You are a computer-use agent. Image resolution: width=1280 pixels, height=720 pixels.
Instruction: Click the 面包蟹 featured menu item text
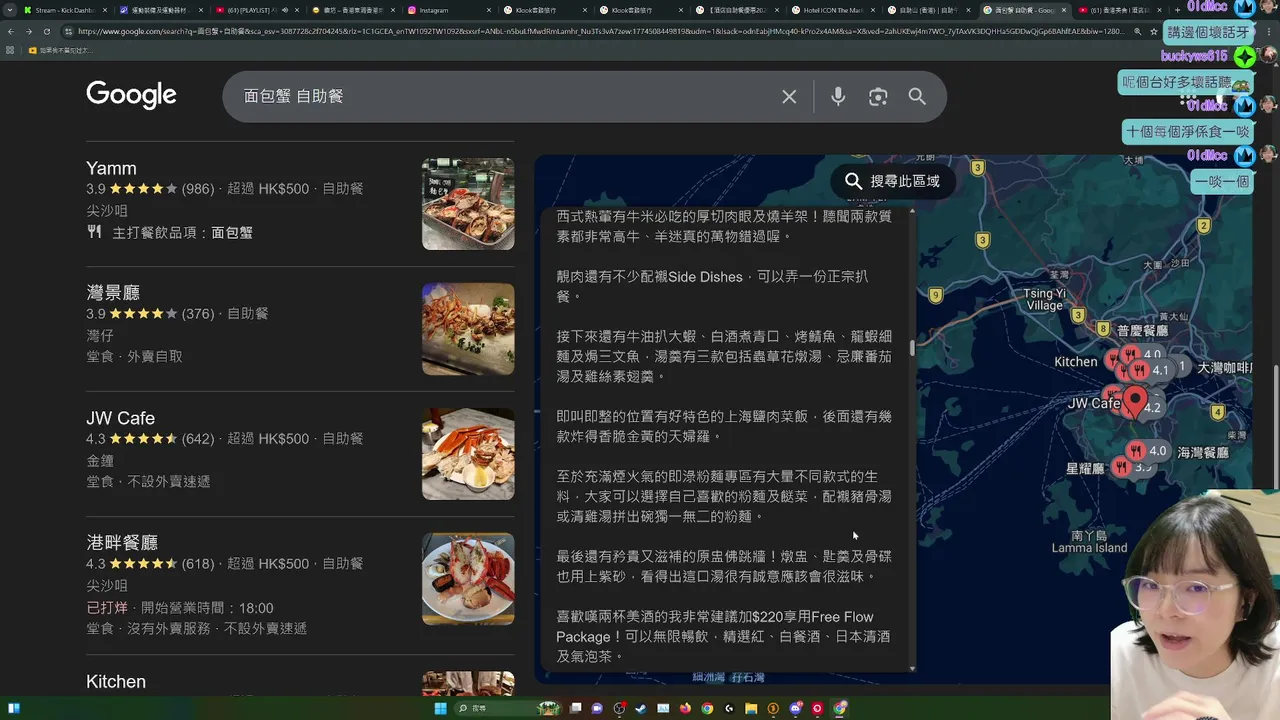[x=232, y=233]
